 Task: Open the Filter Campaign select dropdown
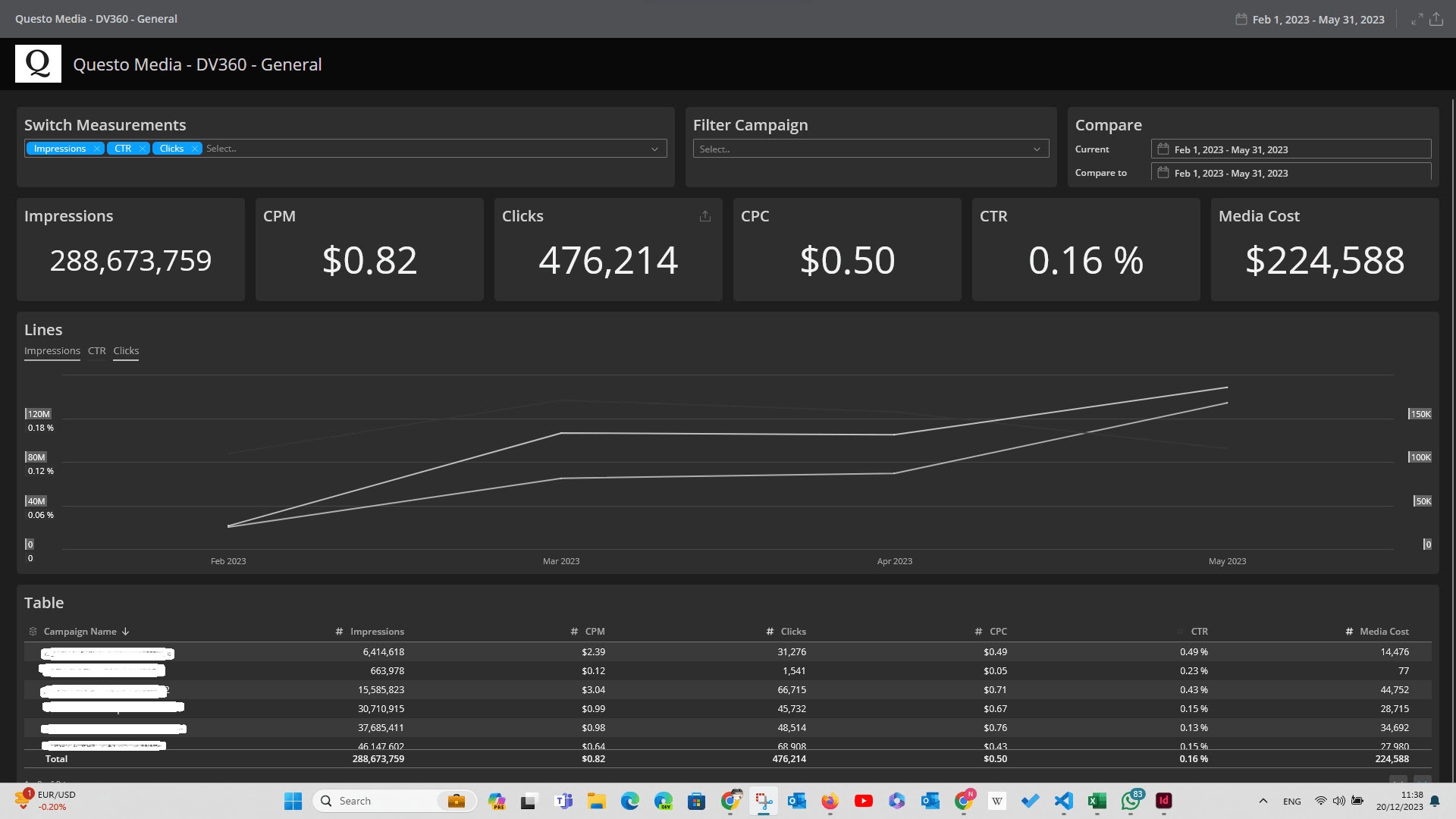tap(871, 149)
